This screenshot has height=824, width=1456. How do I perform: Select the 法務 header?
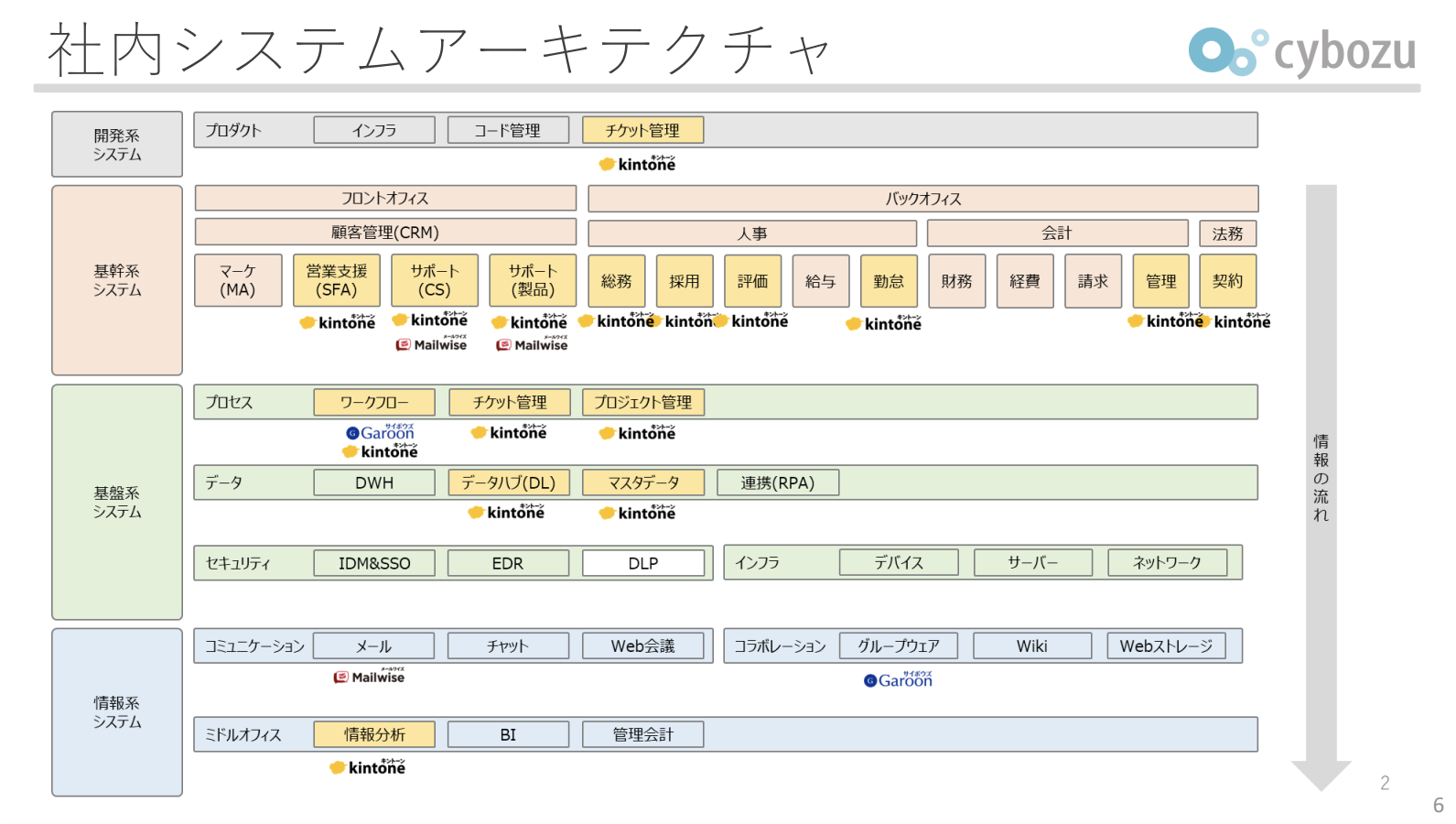click(x=1228, y=233)
